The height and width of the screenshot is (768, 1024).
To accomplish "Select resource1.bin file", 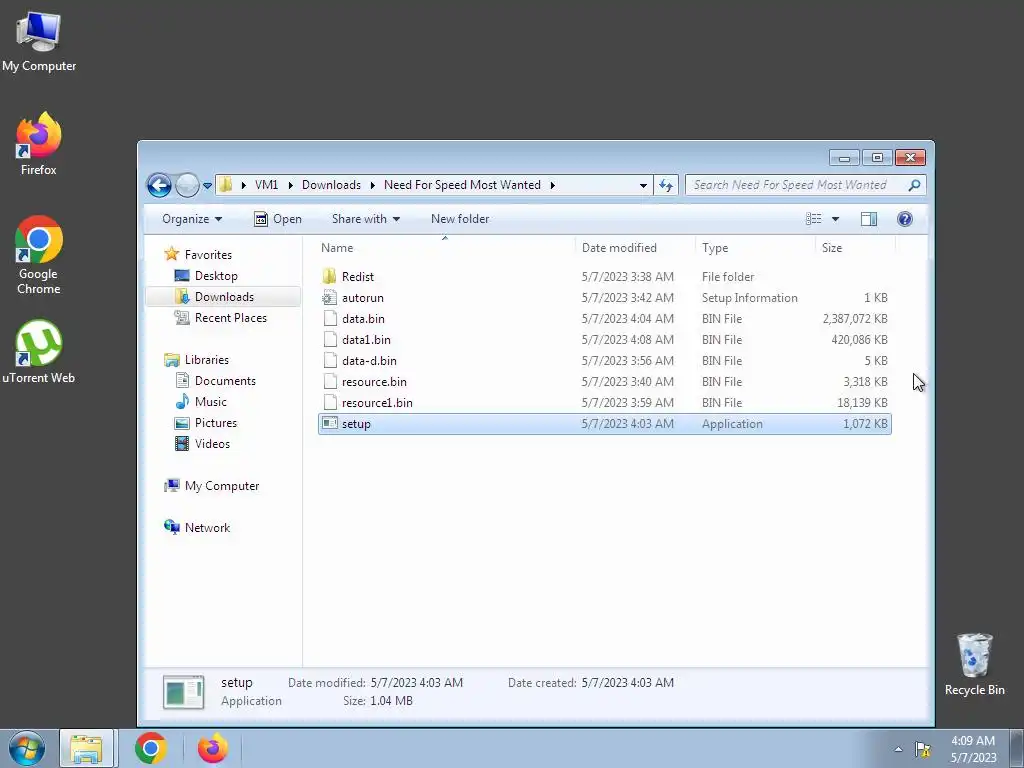I will pos(605,402).
